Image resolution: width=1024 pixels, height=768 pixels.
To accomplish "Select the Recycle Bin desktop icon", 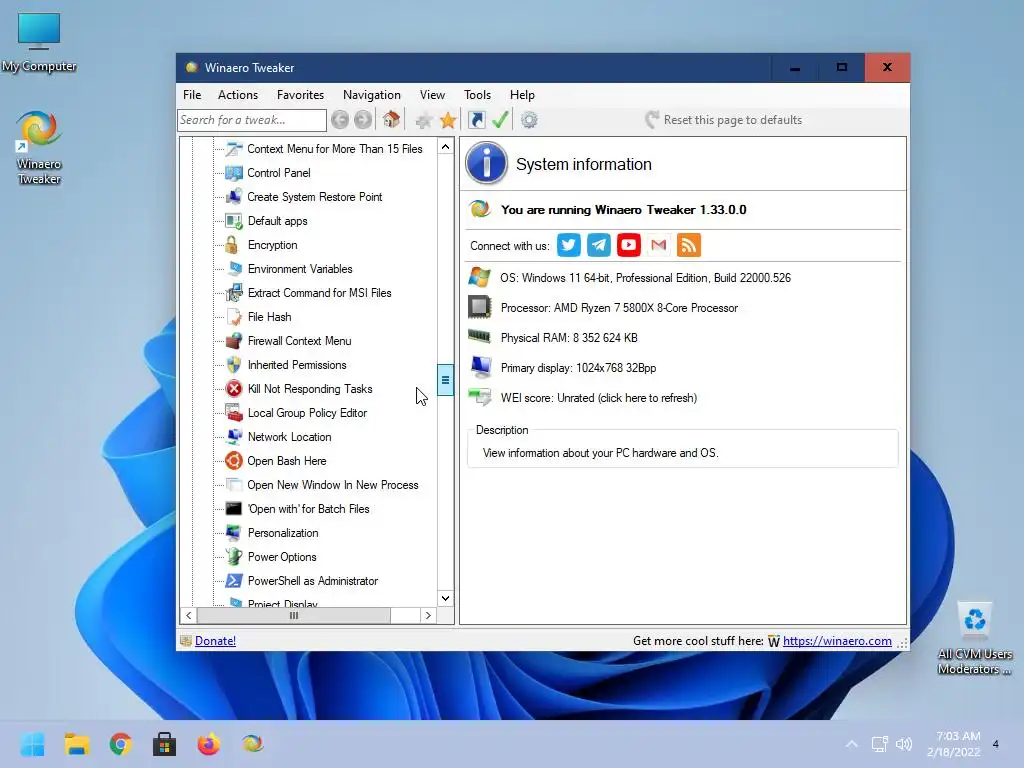I will coord(974,639).
